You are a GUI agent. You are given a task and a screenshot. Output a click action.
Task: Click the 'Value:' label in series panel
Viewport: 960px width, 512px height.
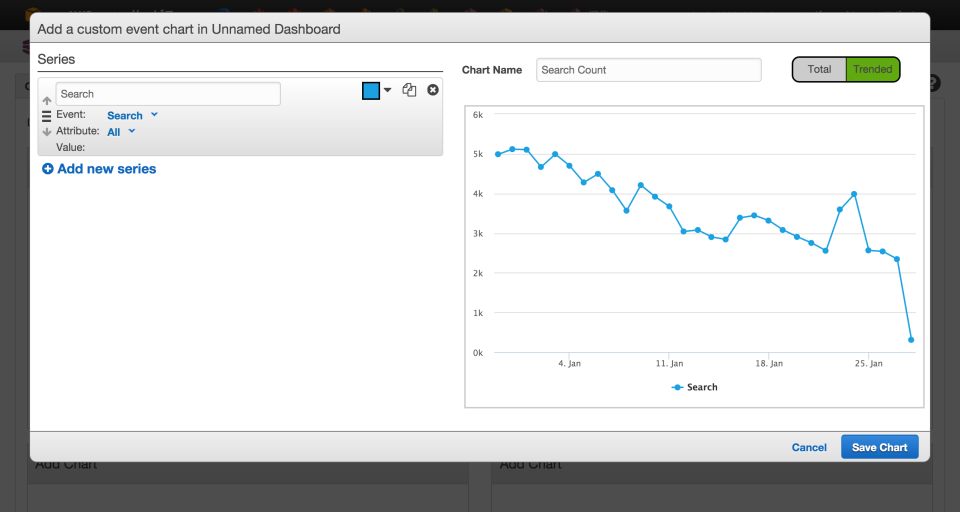pos(70,147)
